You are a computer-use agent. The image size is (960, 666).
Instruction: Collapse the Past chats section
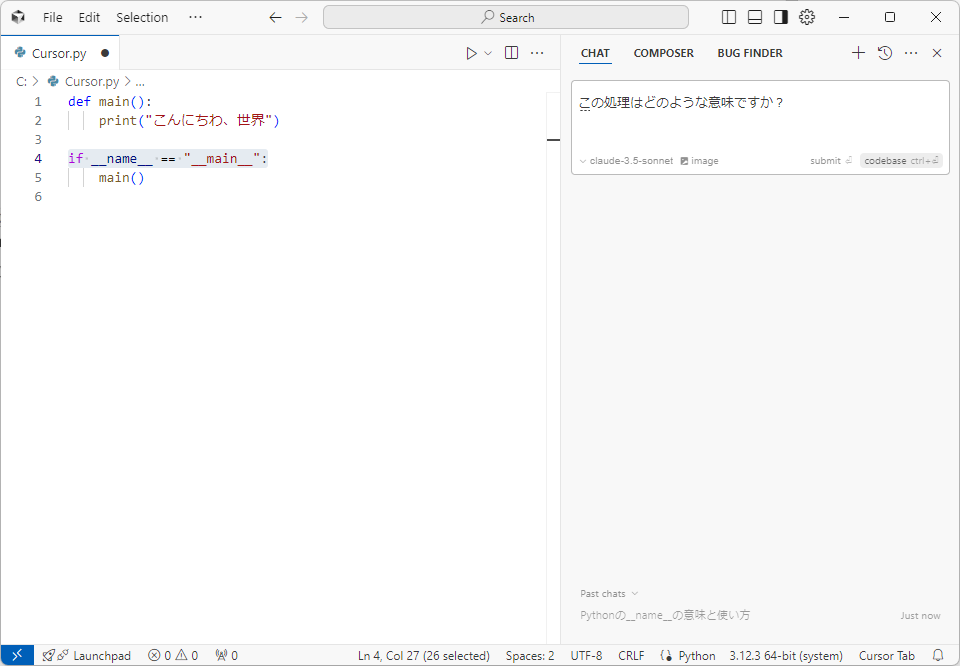point(609,594)
